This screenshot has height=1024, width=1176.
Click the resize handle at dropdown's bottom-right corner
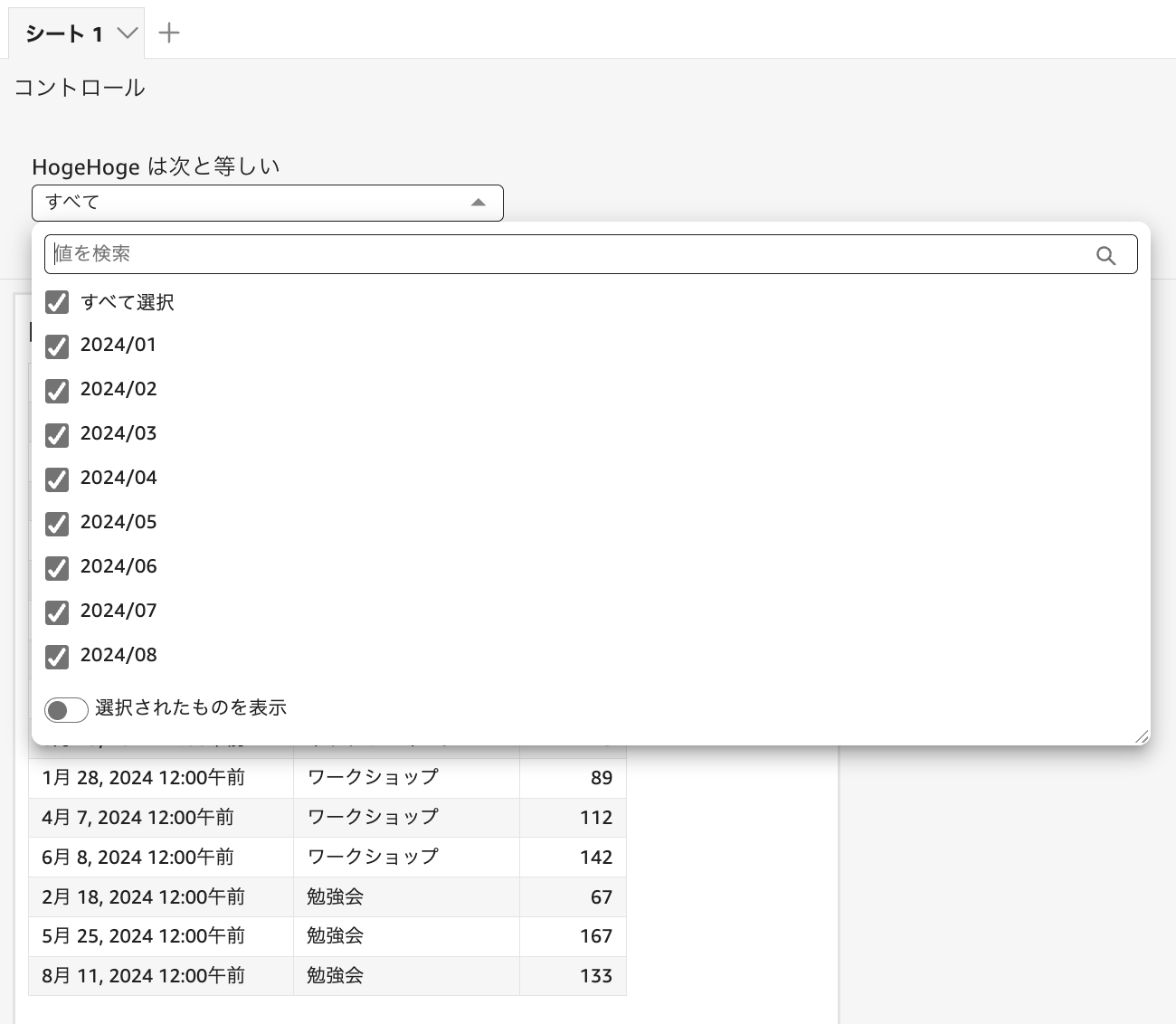(1140, 737)
